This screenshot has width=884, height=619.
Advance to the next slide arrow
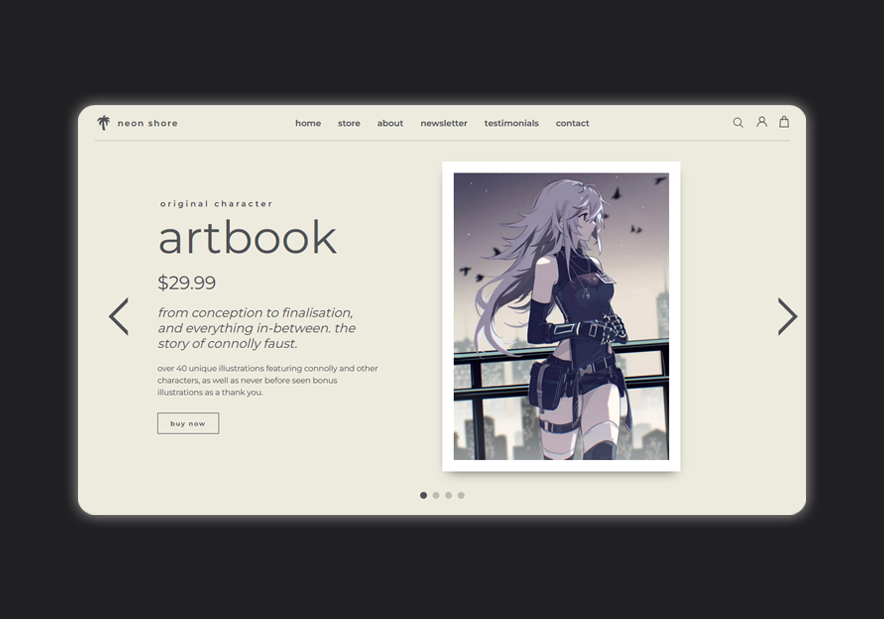pyautogui.click(x=787, y=316)
